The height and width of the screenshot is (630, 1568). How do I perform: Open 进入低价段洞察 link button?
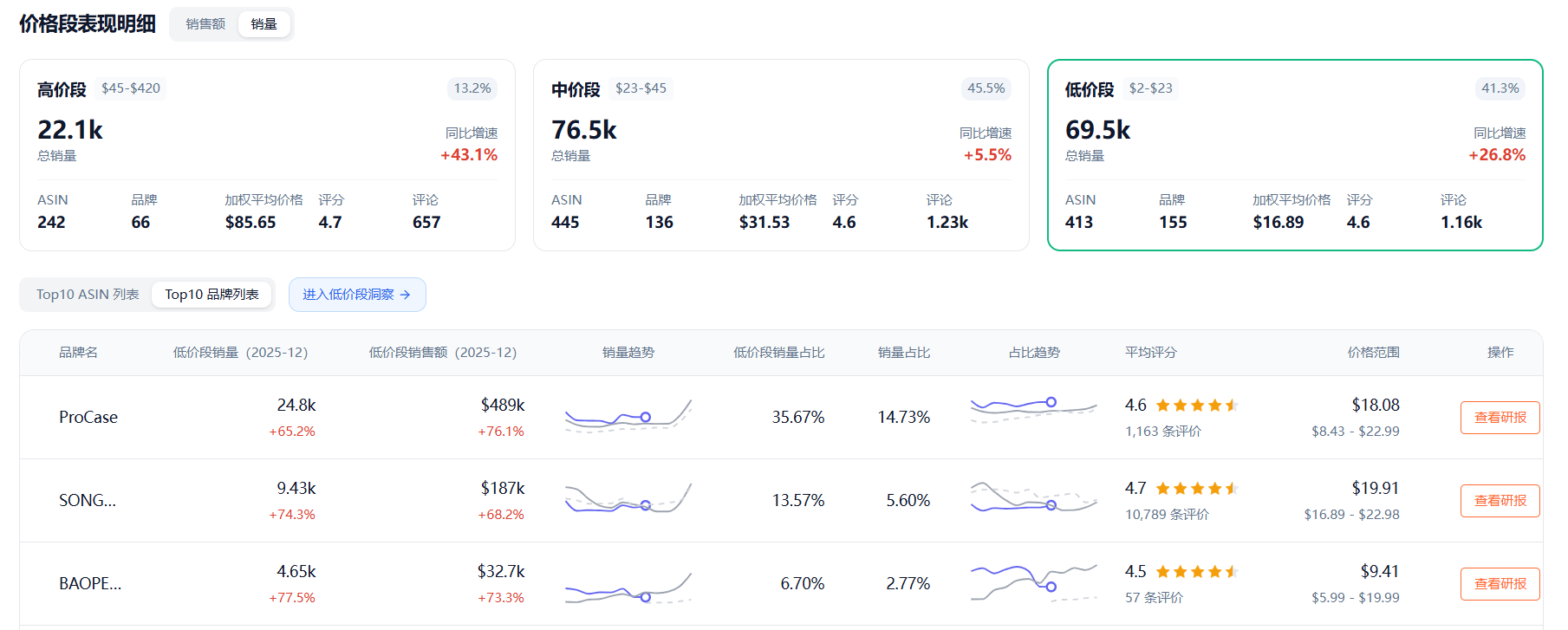[x=357, y=295]
